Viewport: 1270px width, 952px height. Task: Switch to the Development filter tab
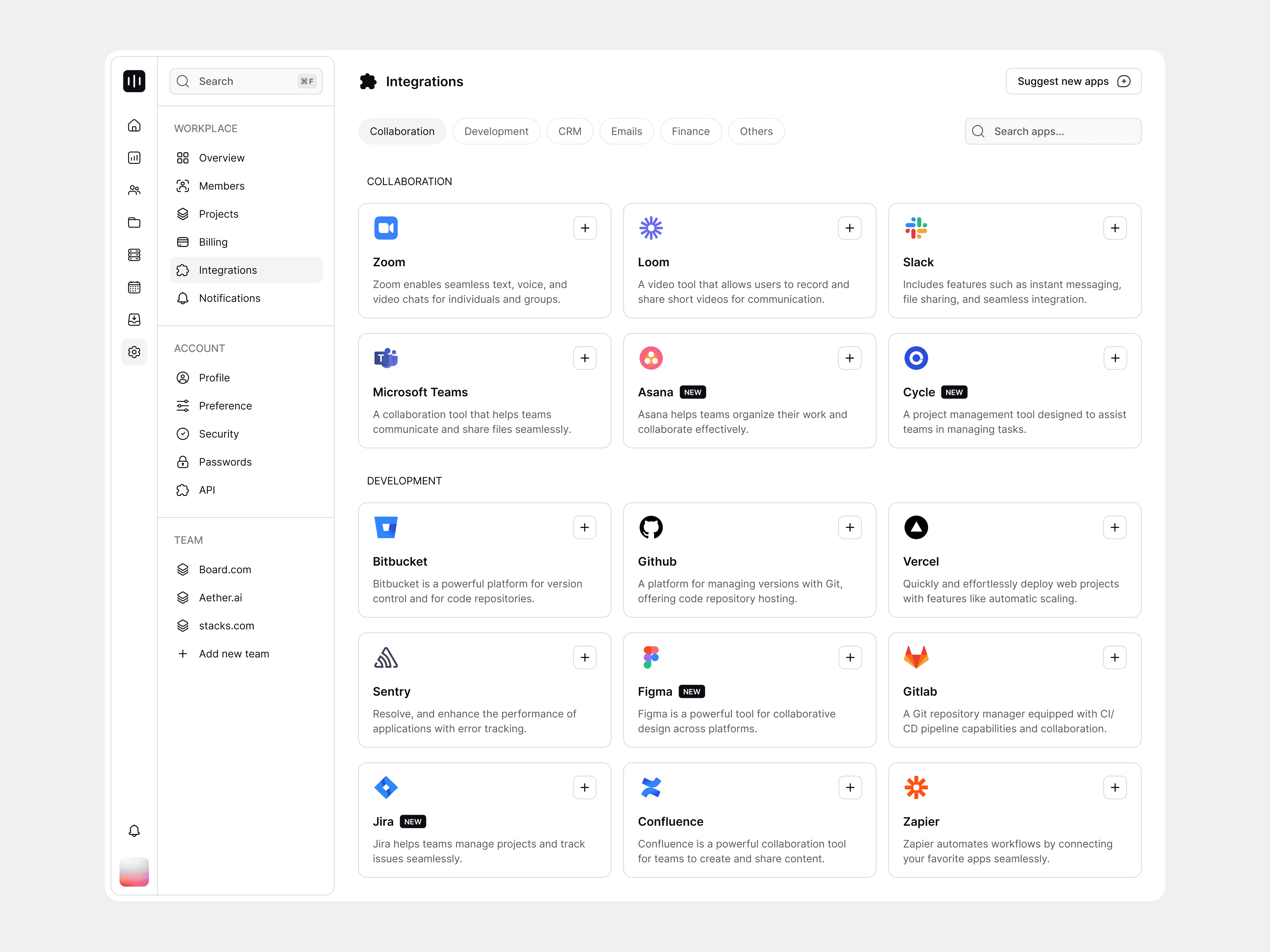coord(496,131)
